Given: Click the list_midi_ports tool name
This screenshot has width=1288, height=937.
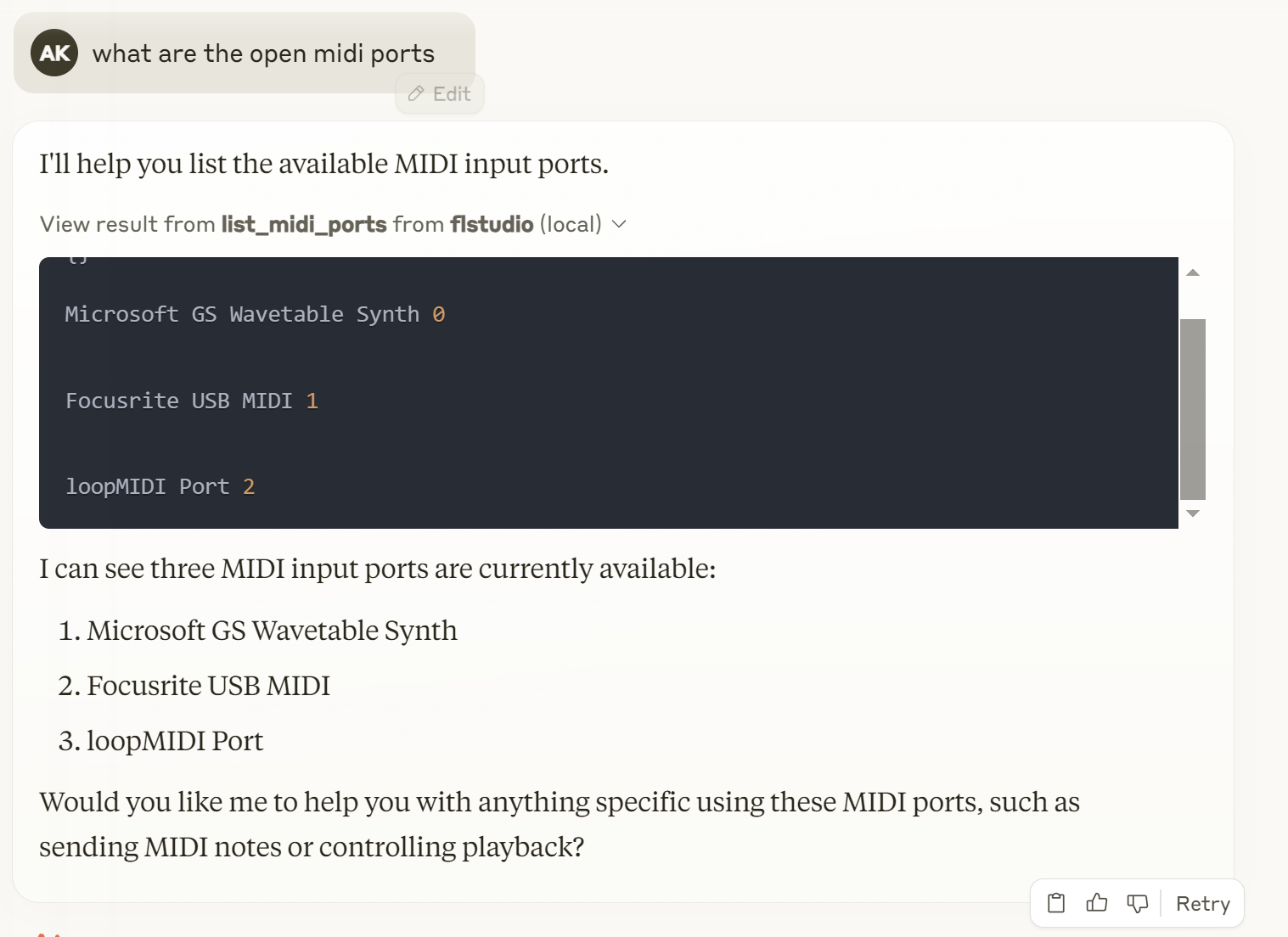Looking at the screenshot, I should point(304,224).
